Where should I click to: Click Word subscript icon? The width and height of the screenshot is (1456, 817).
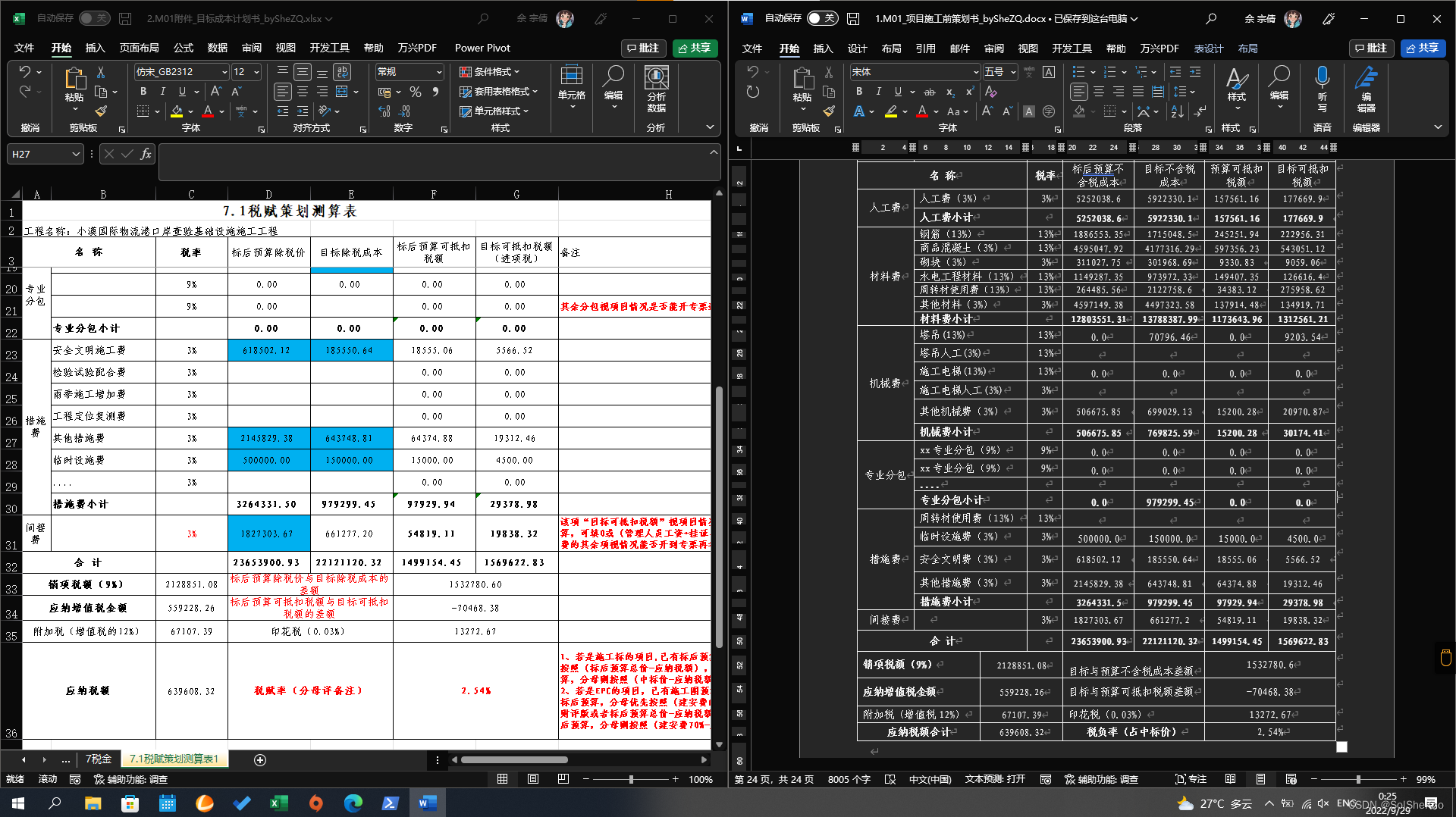pos(950,92)
